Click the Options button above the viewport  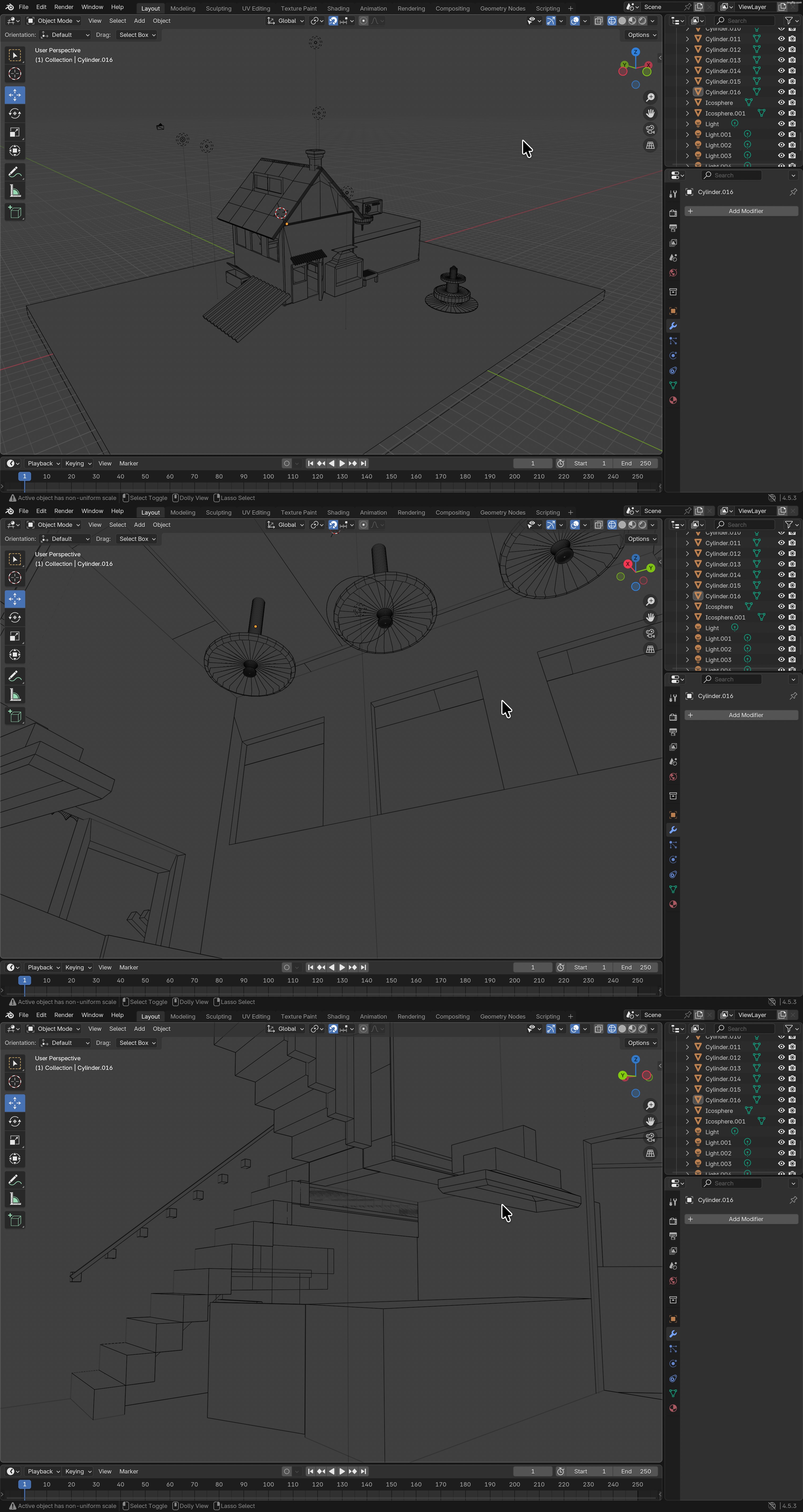pyautogui.click(x=640, y=35)
